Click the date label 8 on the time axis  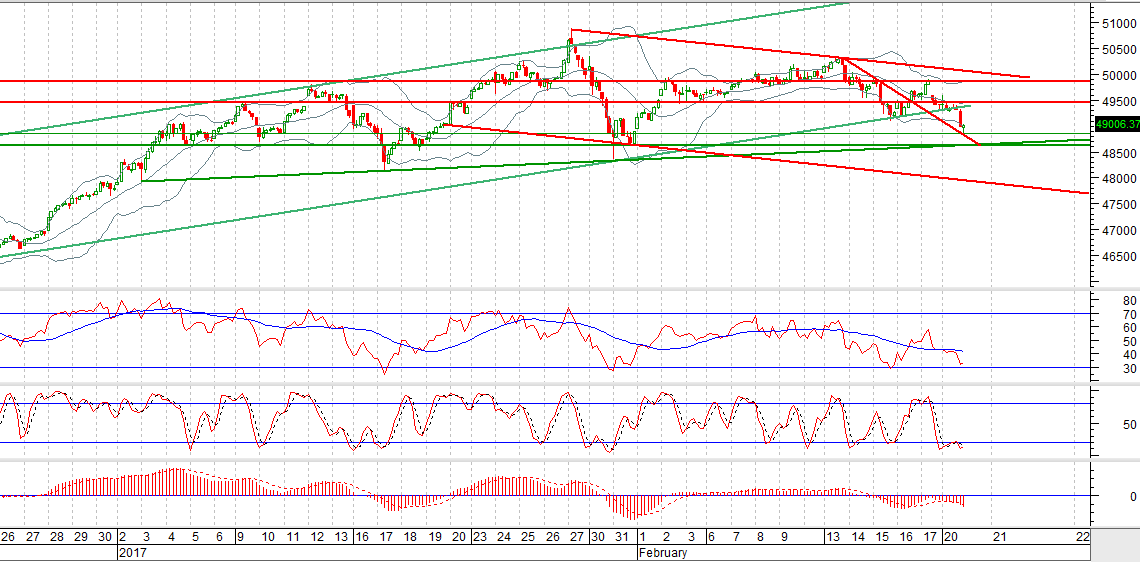(x=760, y=537)
